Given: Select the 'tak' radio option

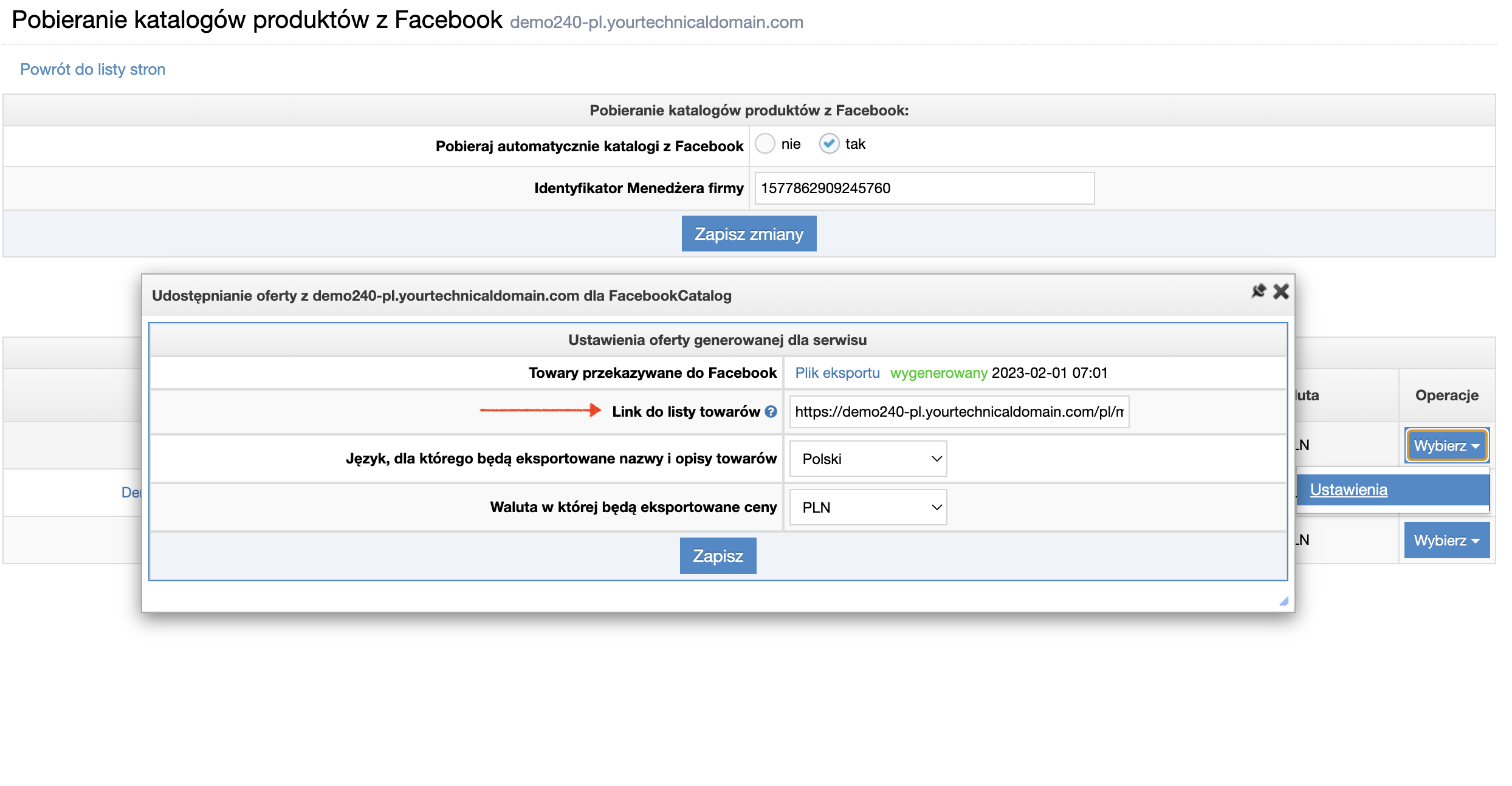Looking at the screenshot, I should point(830,144).
